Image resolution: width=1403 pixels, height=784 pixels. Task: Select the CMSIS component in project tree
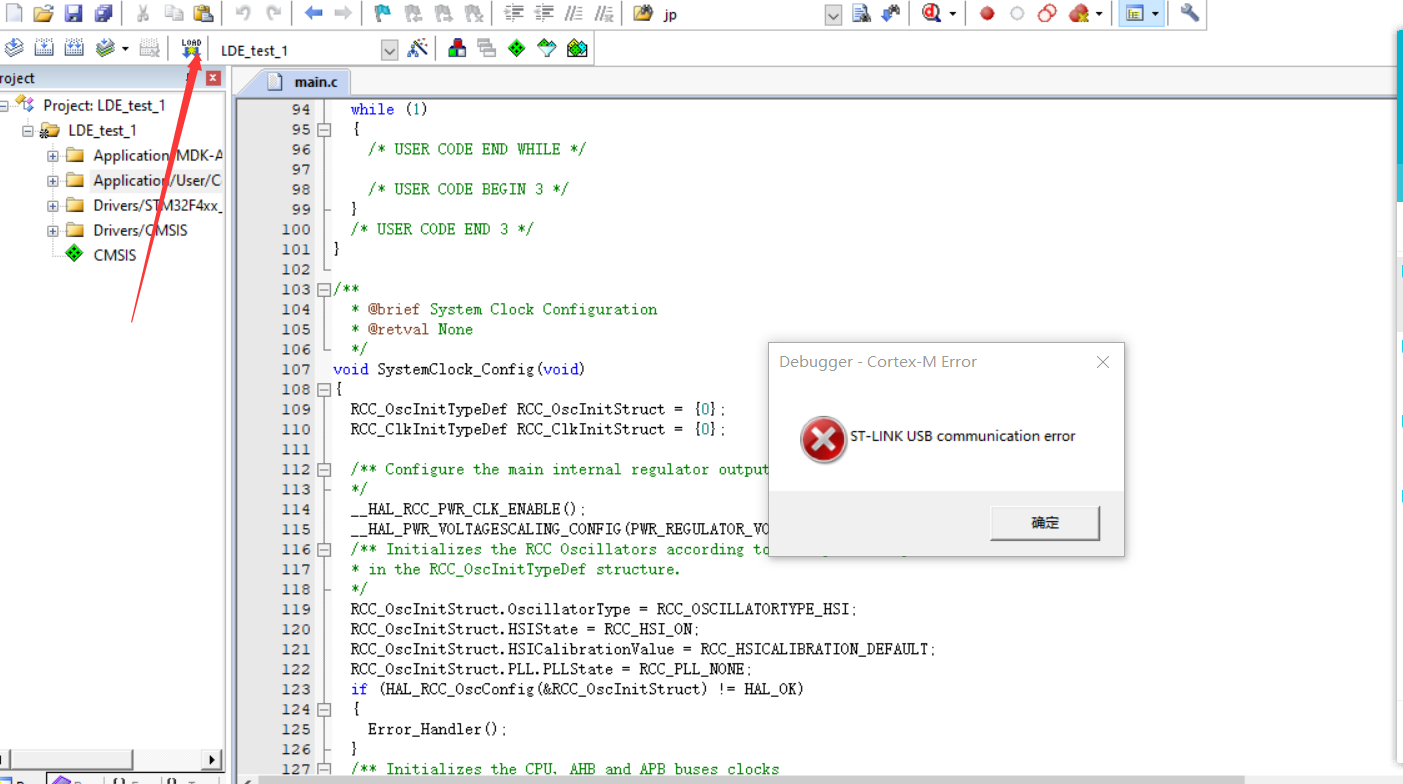114,255
